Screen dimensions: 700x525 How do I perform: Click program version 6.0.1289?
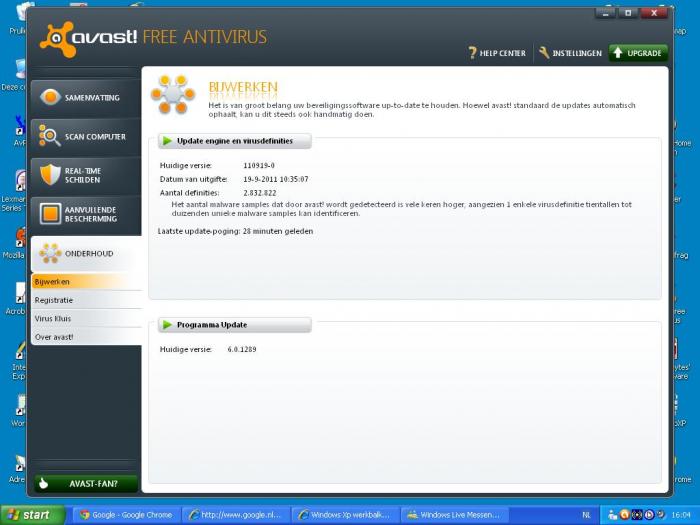[242, 350]
